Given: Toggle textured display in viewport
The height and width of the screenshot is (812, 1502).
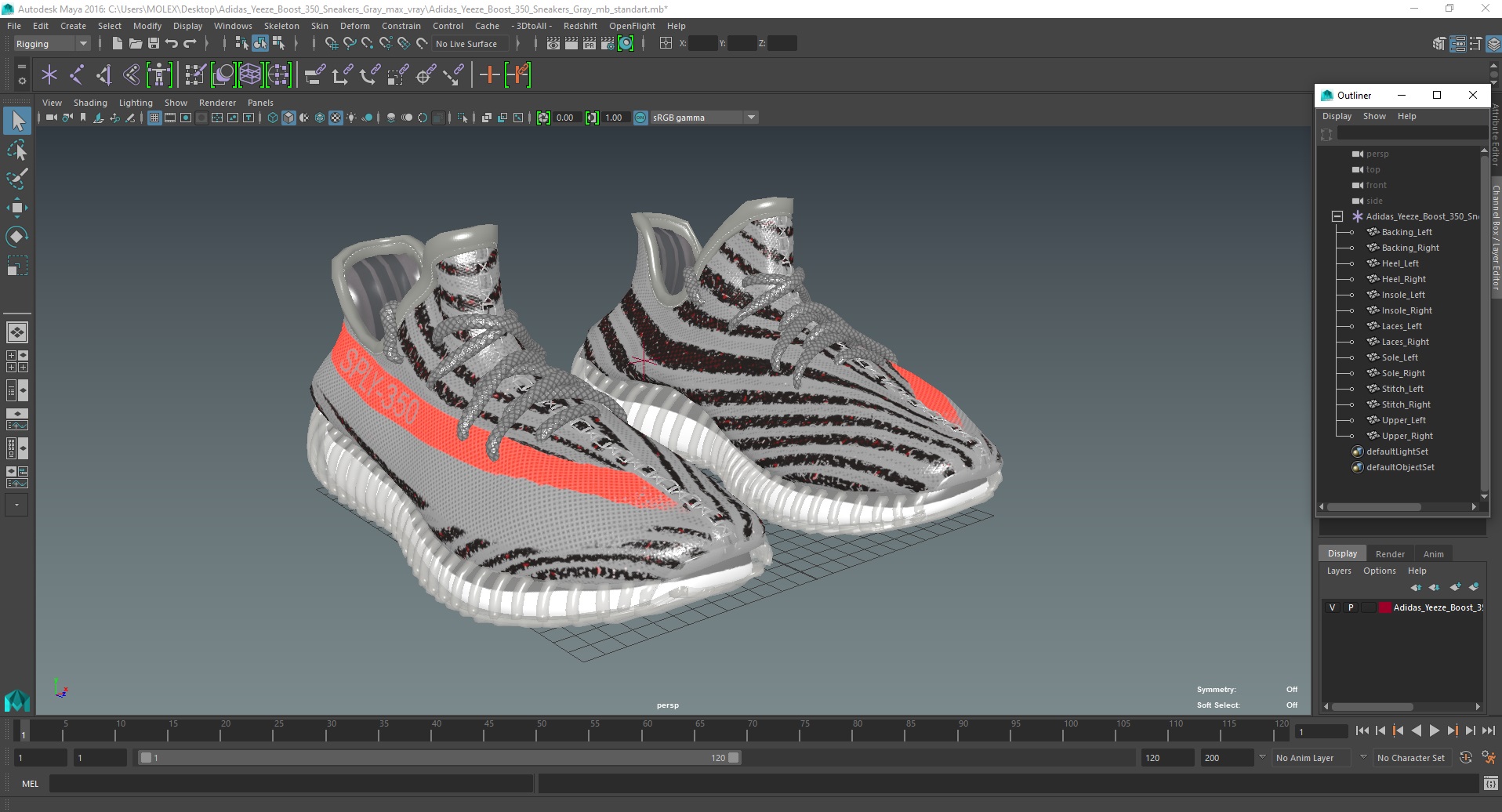Looking at the screenshot, I should 336,118.
